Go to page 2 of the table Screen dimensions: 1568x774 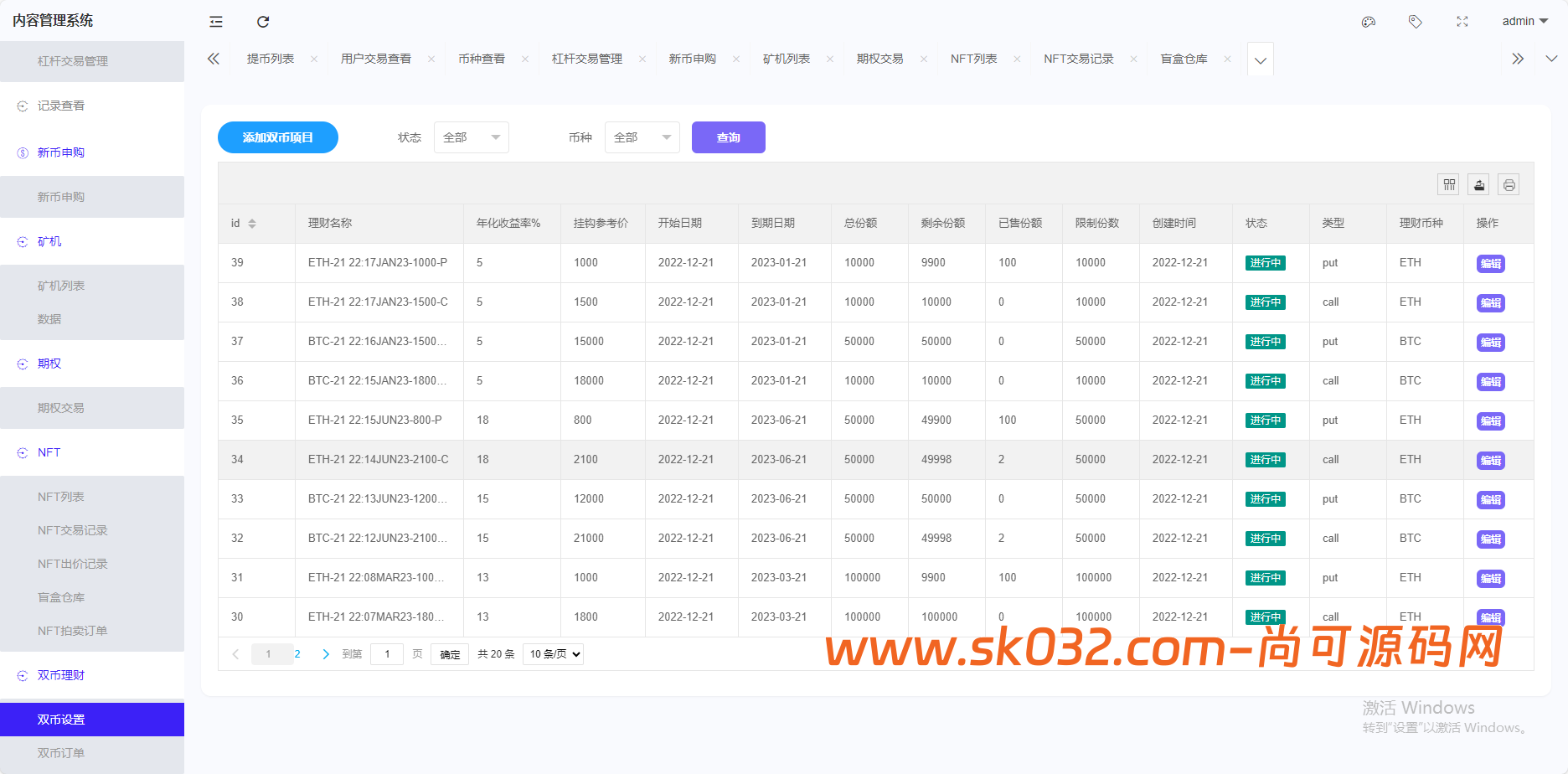(x=297, y=653)
